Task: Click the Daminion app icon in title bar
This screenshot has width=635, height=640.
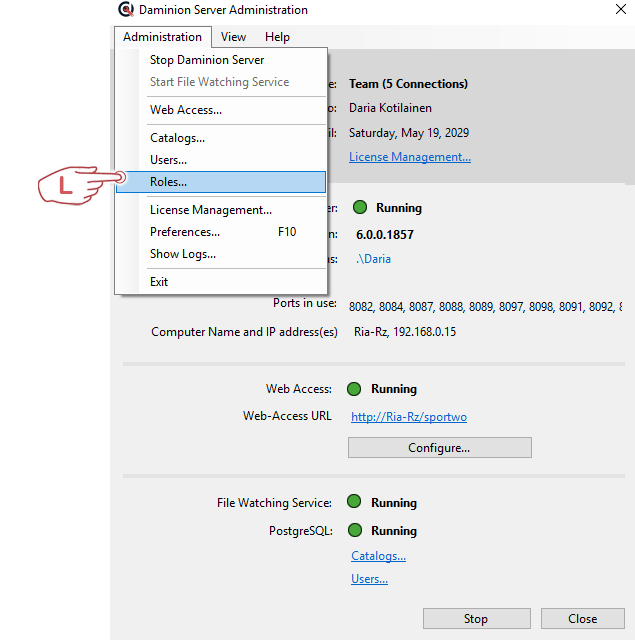Action: point(126,9)
